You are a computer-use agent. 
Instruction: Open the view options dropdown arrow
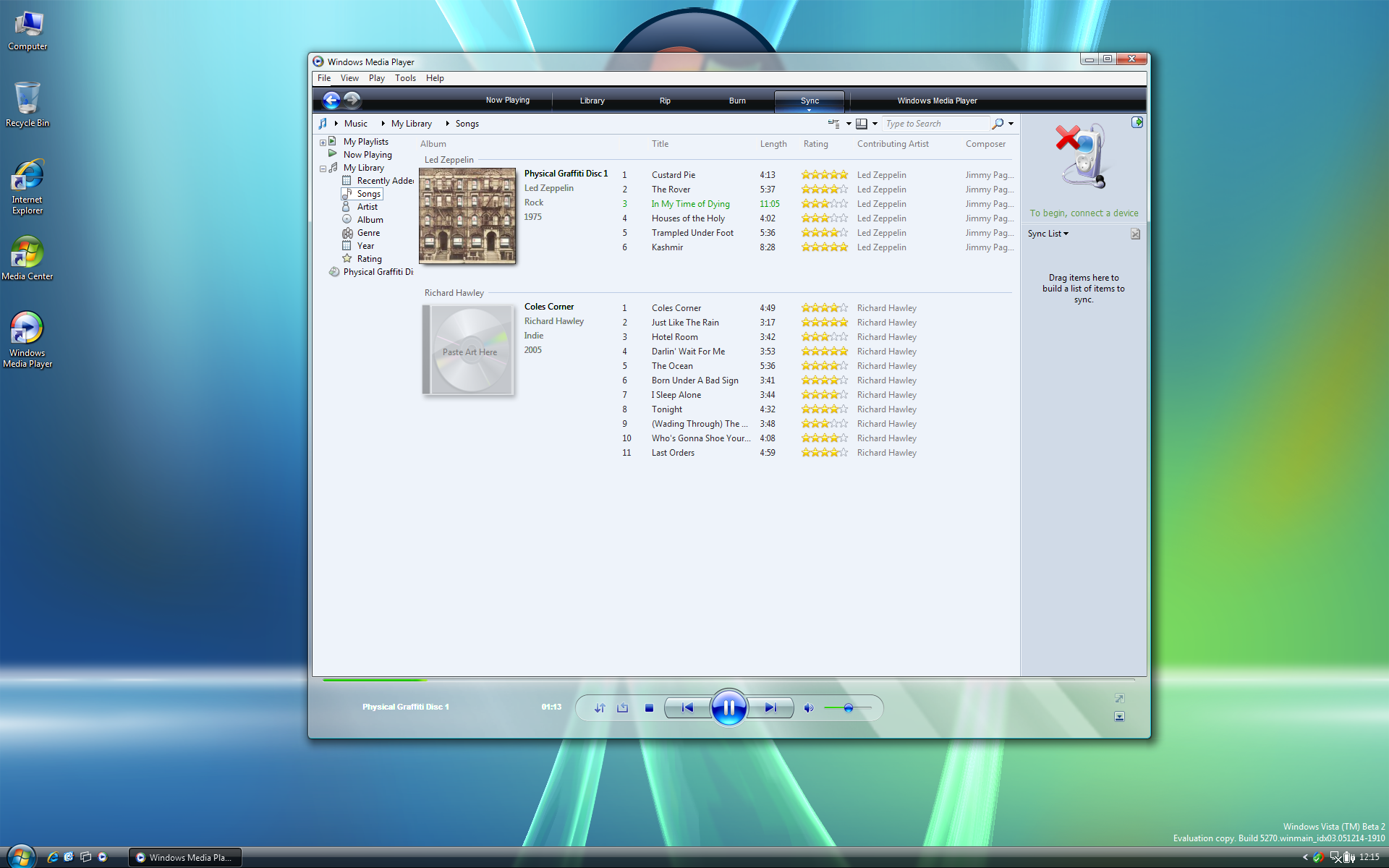(875, 124)
